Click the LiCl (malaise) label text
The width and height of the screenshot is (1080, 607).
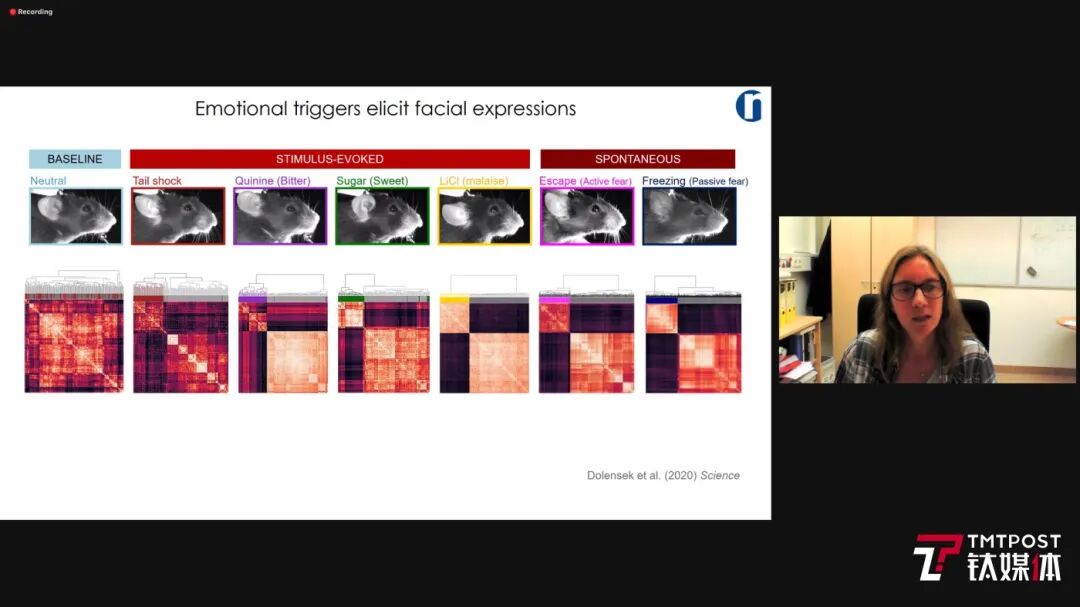tap(474, 181)
